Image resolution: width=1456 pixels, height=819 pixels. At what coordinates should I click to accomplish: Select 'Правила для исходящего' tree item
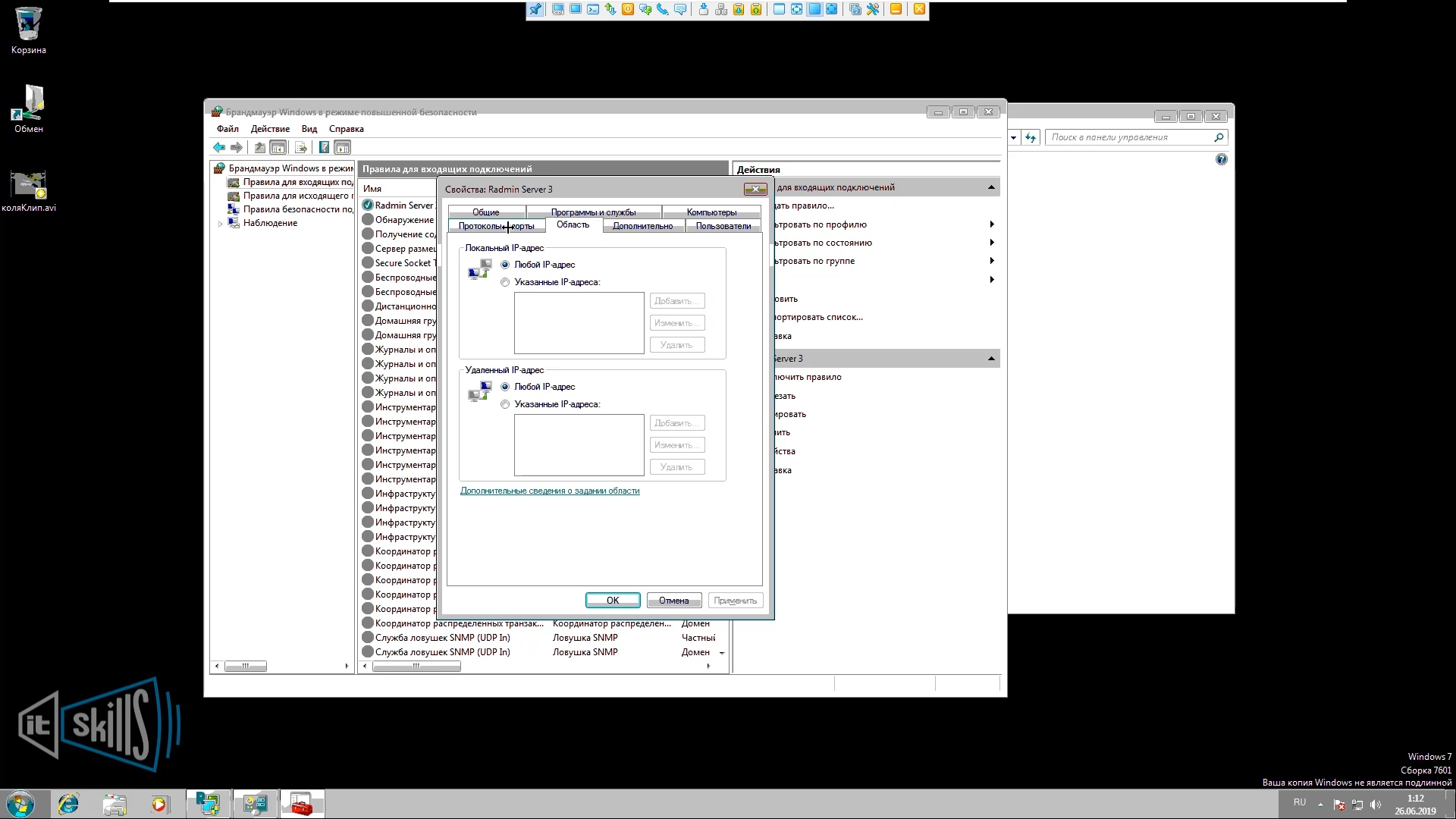coord(291,196)
